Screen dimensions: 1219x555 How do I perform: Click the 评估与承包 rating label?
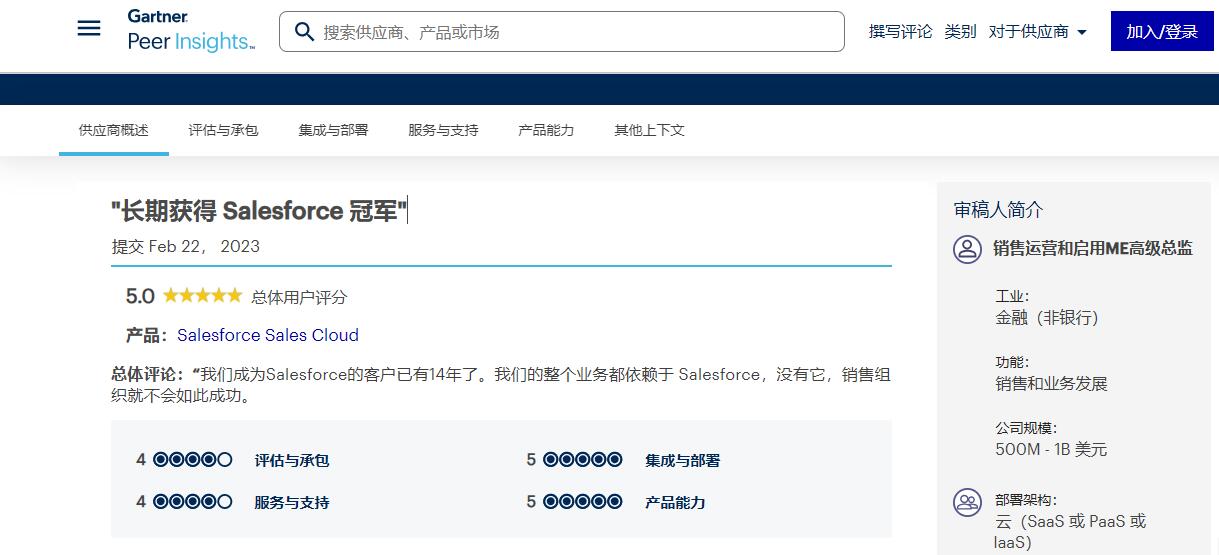pyautogui.click(x=292, y=461)
